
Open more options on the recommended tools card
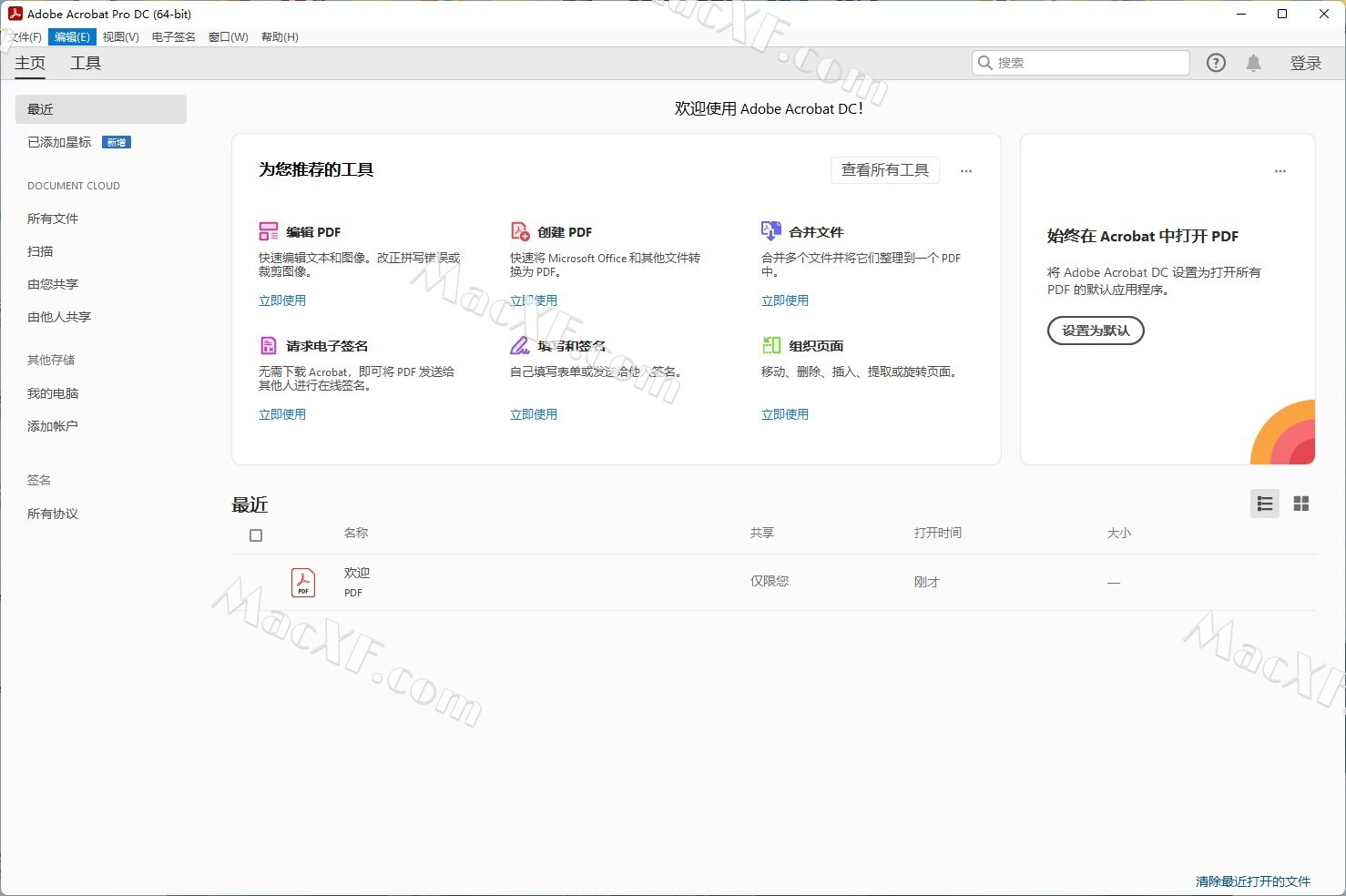[x=966, y=170]
